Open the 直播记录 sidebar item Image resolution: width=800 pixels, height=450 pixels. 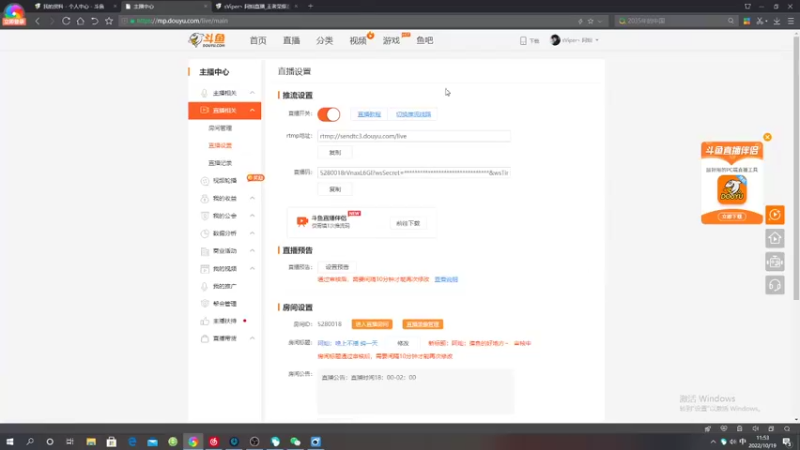(x=220, y=163)
